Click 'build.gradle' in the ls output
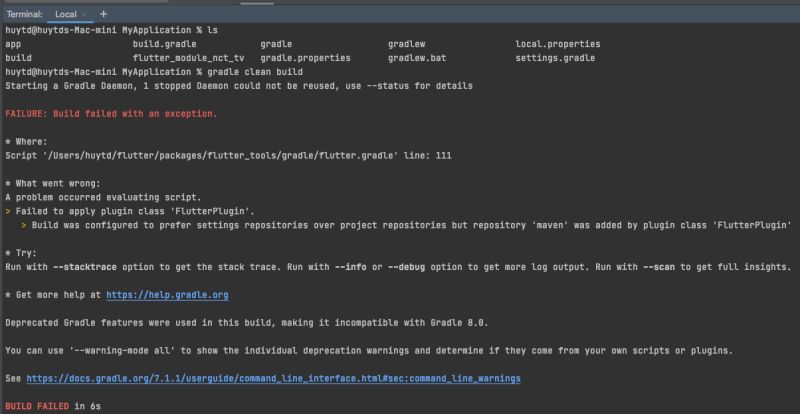The image size is (800, 414). 164,44
